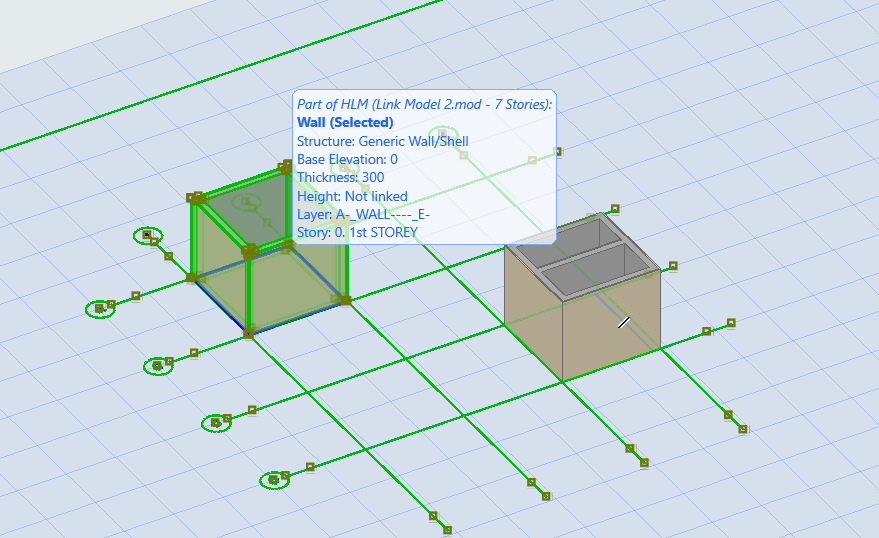Viewport: 879px width, 538px height.
Task: Click the "Height: Not linked" tooltip line
Action: (x=352, y=196)
